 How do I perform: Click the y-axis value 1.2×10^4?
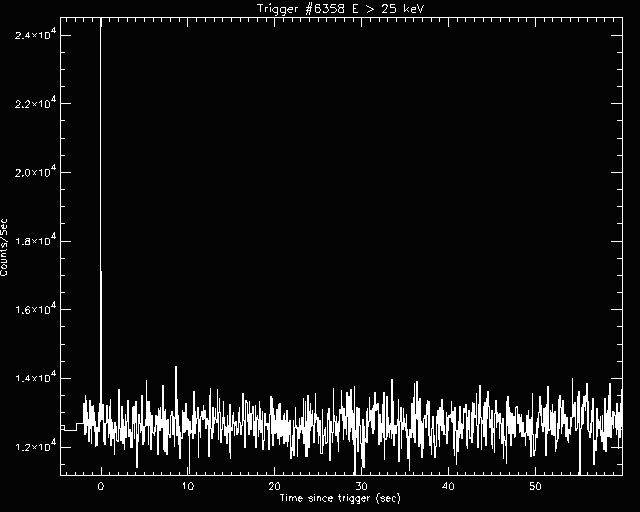click(x=36, y=446)
